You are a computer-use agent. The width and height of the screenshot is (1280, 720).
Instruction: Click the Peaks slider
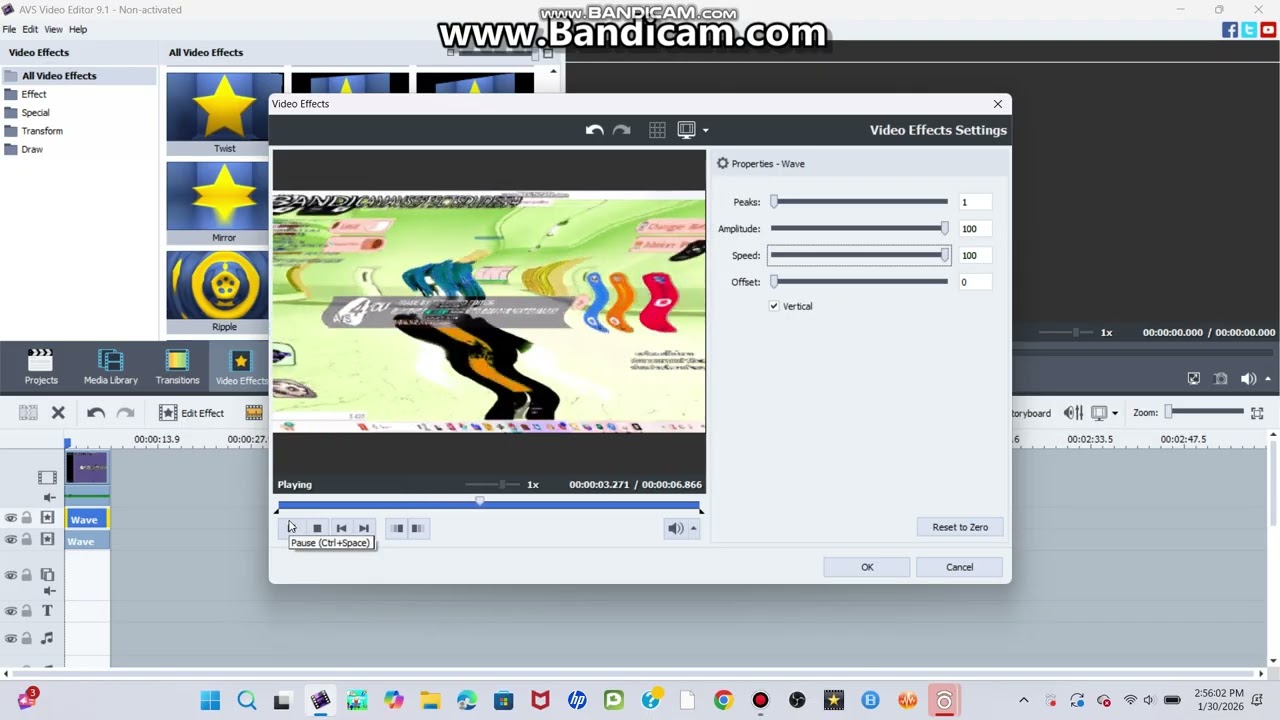pyautogui.click(x=859, y=202)
